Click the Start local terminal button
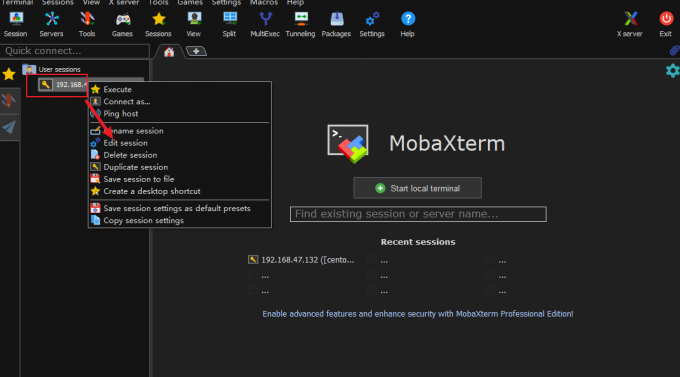680x377 pixels. pos(417,188)
